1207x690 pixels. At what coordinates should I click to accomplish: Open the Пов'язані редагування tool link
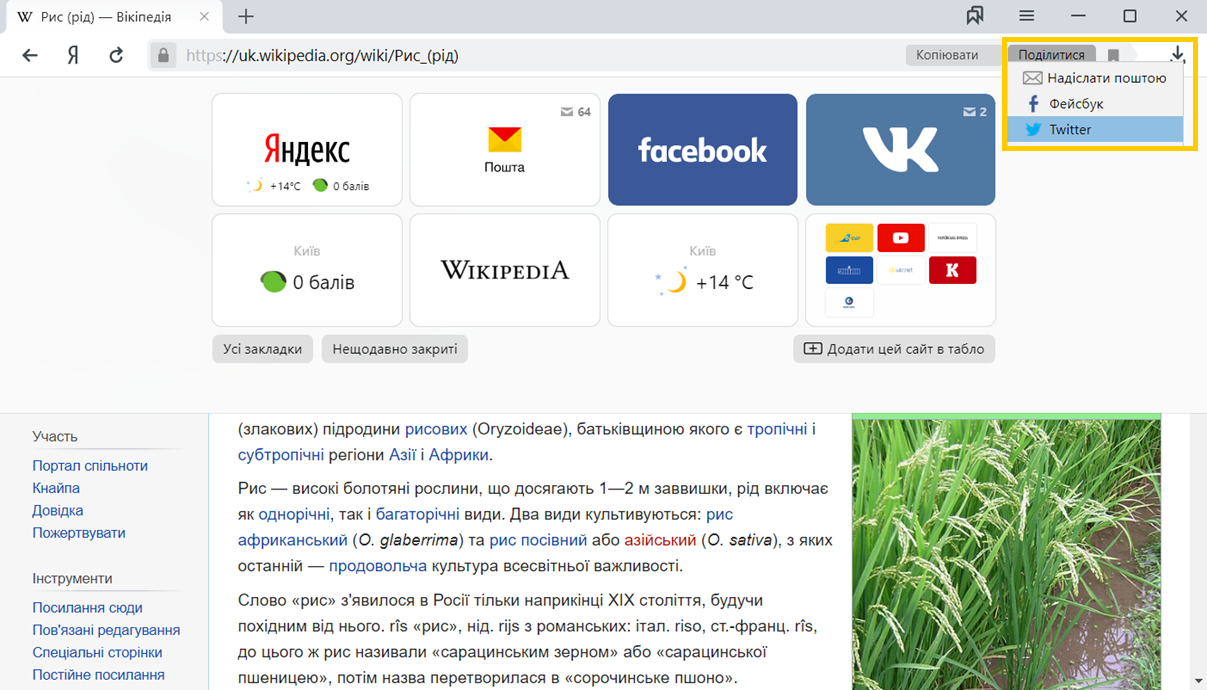(x=106, y=630)
